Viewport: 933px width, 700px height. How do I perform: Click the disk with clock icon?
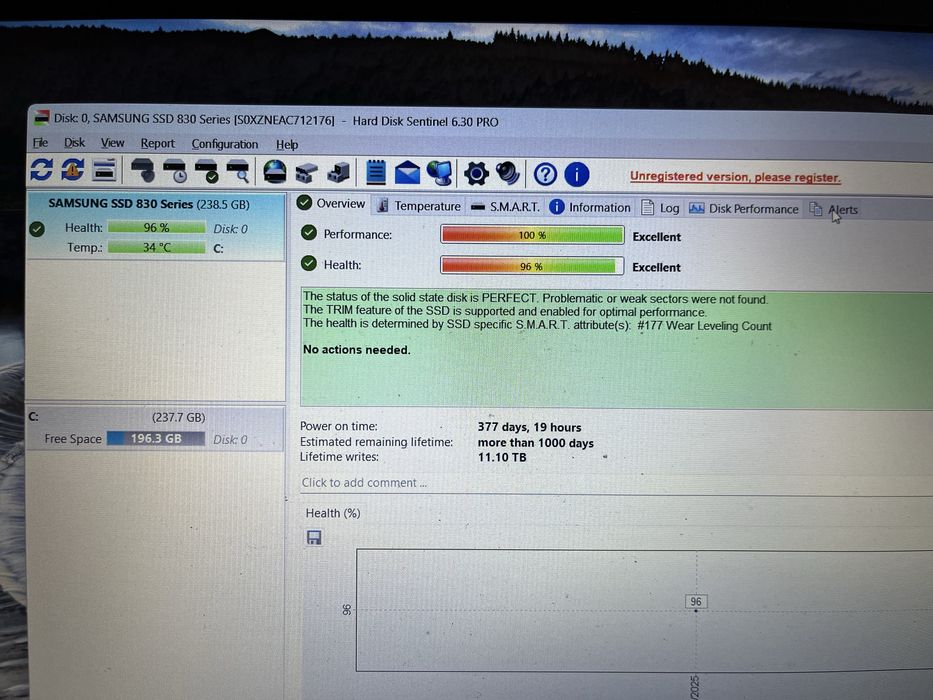(175, 171)
